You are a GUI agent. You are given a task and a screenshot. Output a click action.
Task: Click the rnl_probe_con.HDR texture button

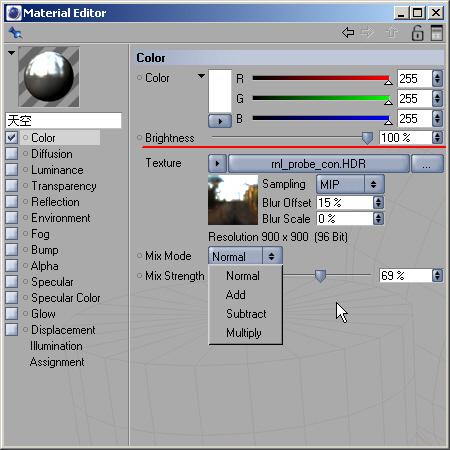(318, 164)
